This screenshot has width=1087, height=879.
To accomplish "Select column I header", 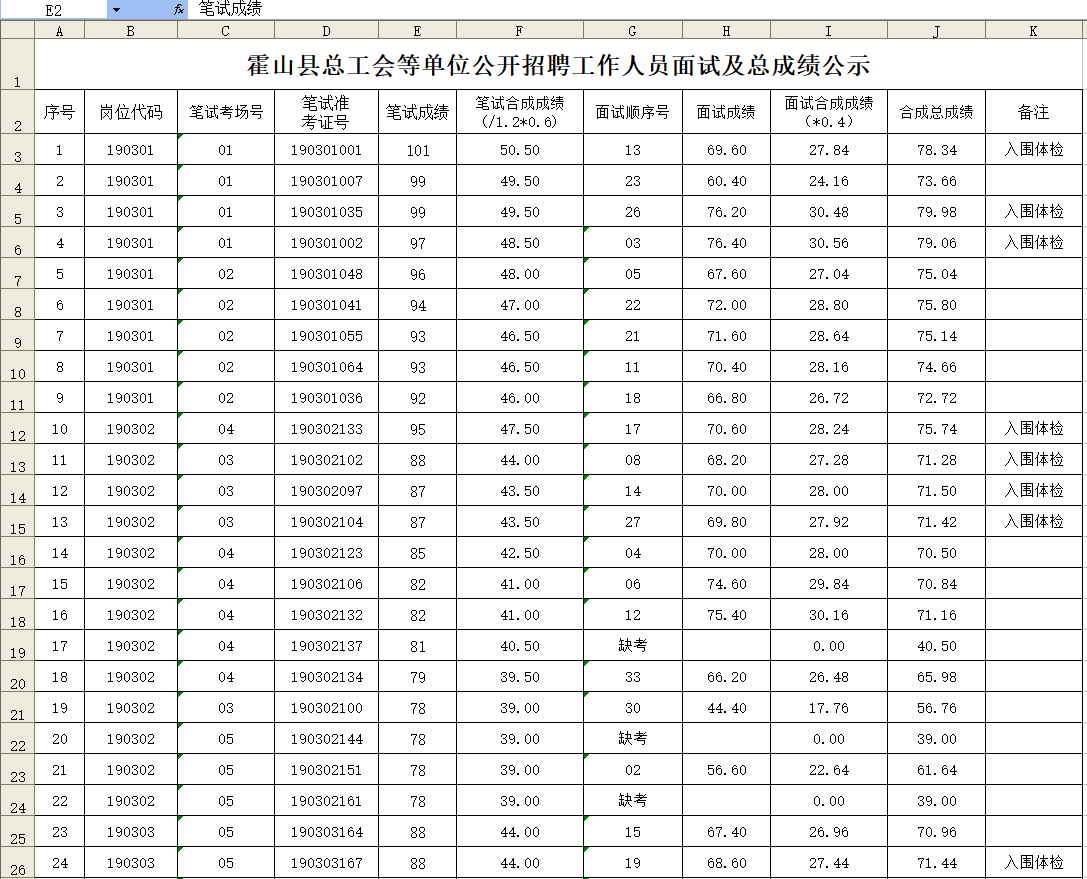I will tap(829, 31).
